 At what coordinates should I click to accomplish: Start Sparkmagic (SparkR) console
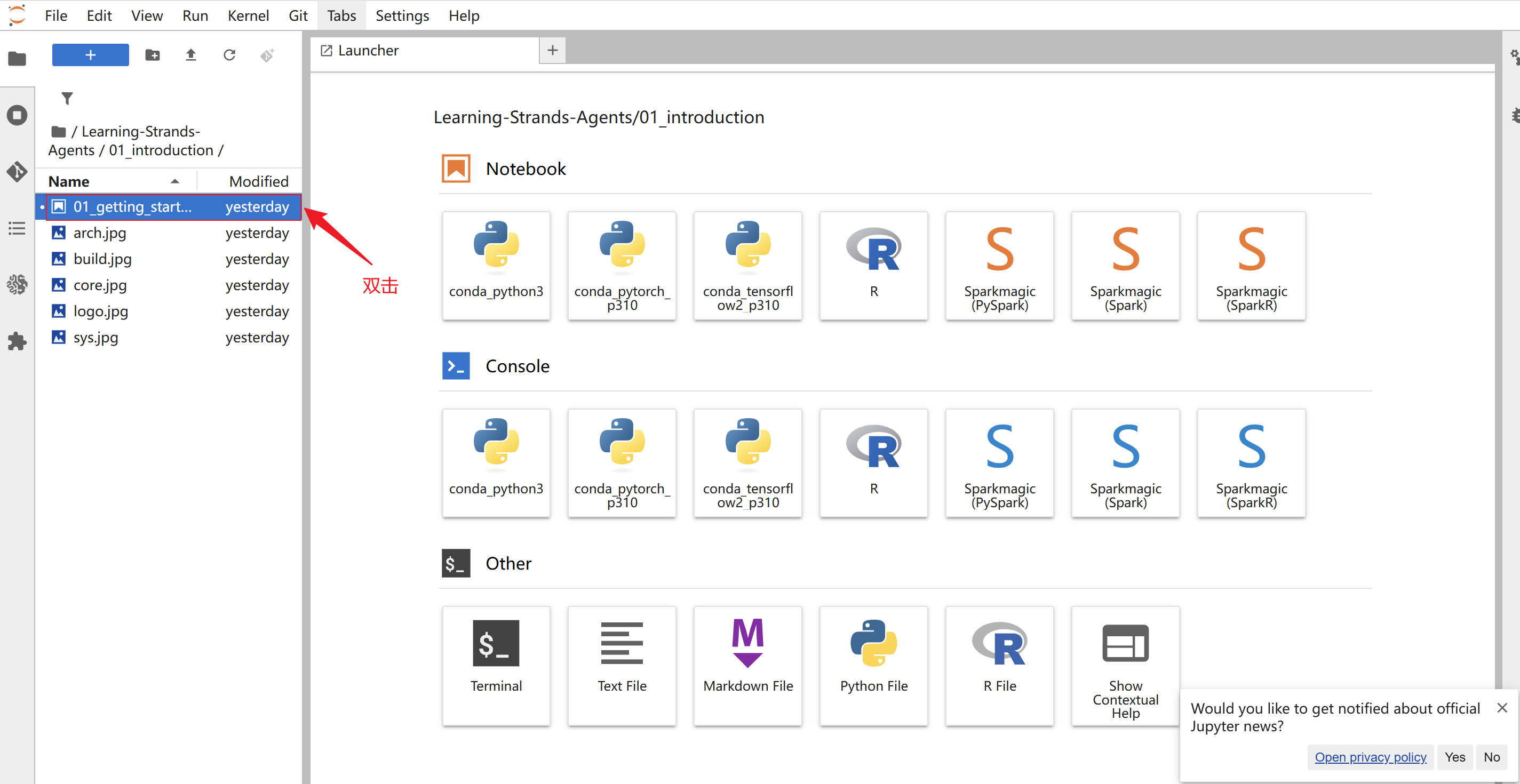tap(1252, 463)
